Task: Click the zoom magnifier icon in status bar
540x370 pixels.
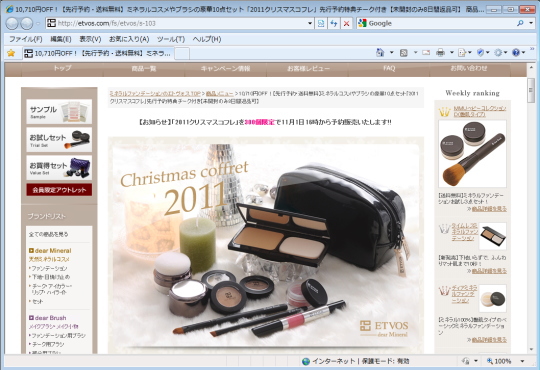Action: pyautogui.click(x=490, y=361)
